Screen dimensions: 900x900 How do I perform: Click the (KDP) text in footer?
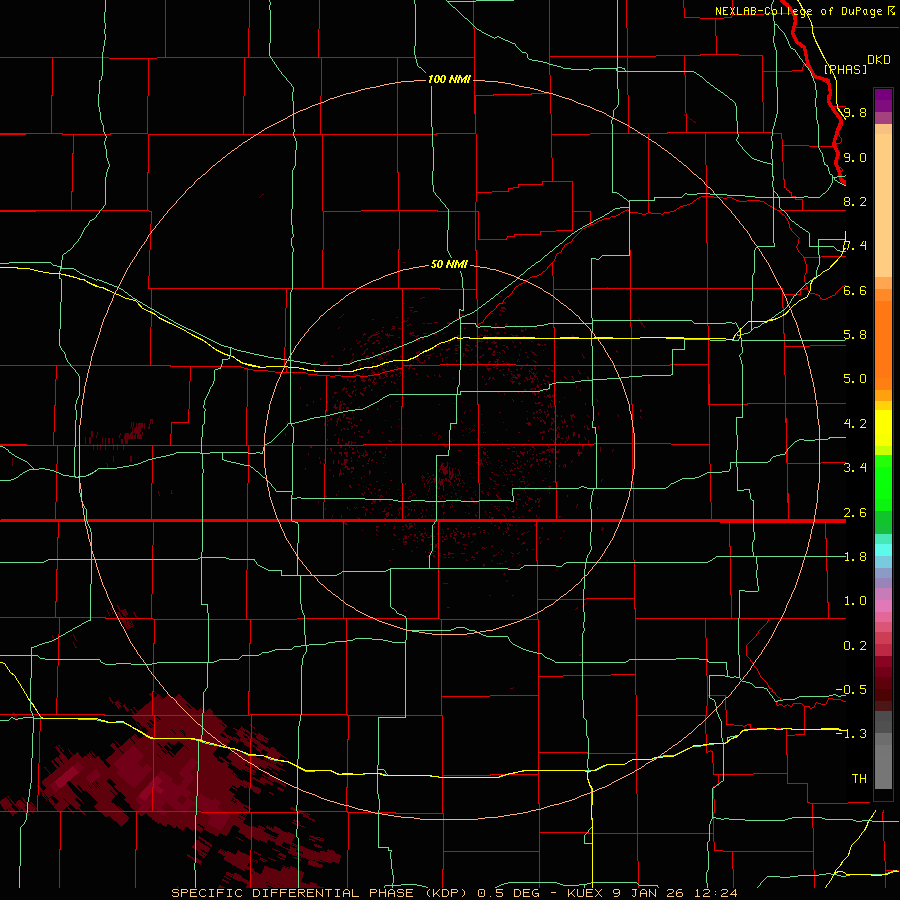tap(446, 893)
